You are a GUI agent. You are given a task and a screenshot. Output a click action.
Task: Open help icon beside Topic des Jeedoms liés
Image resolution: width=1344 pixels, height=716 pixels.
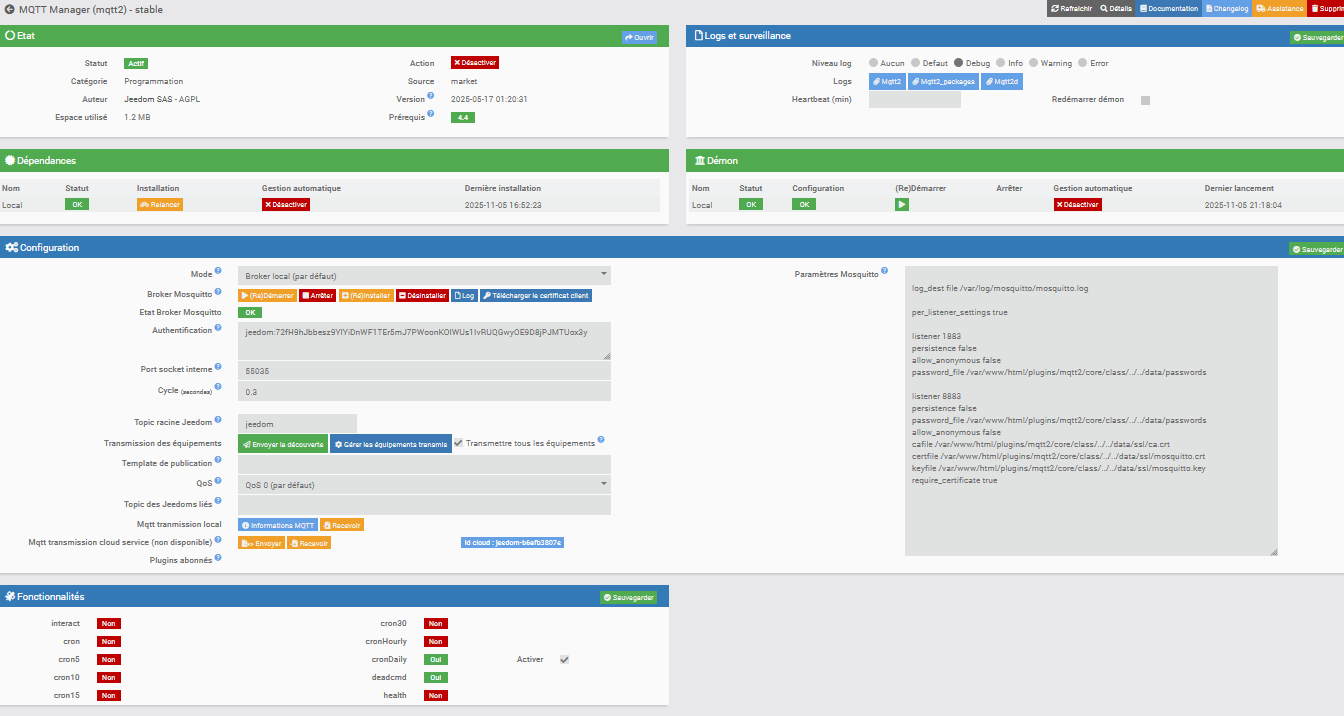click(x=218, y=502)
